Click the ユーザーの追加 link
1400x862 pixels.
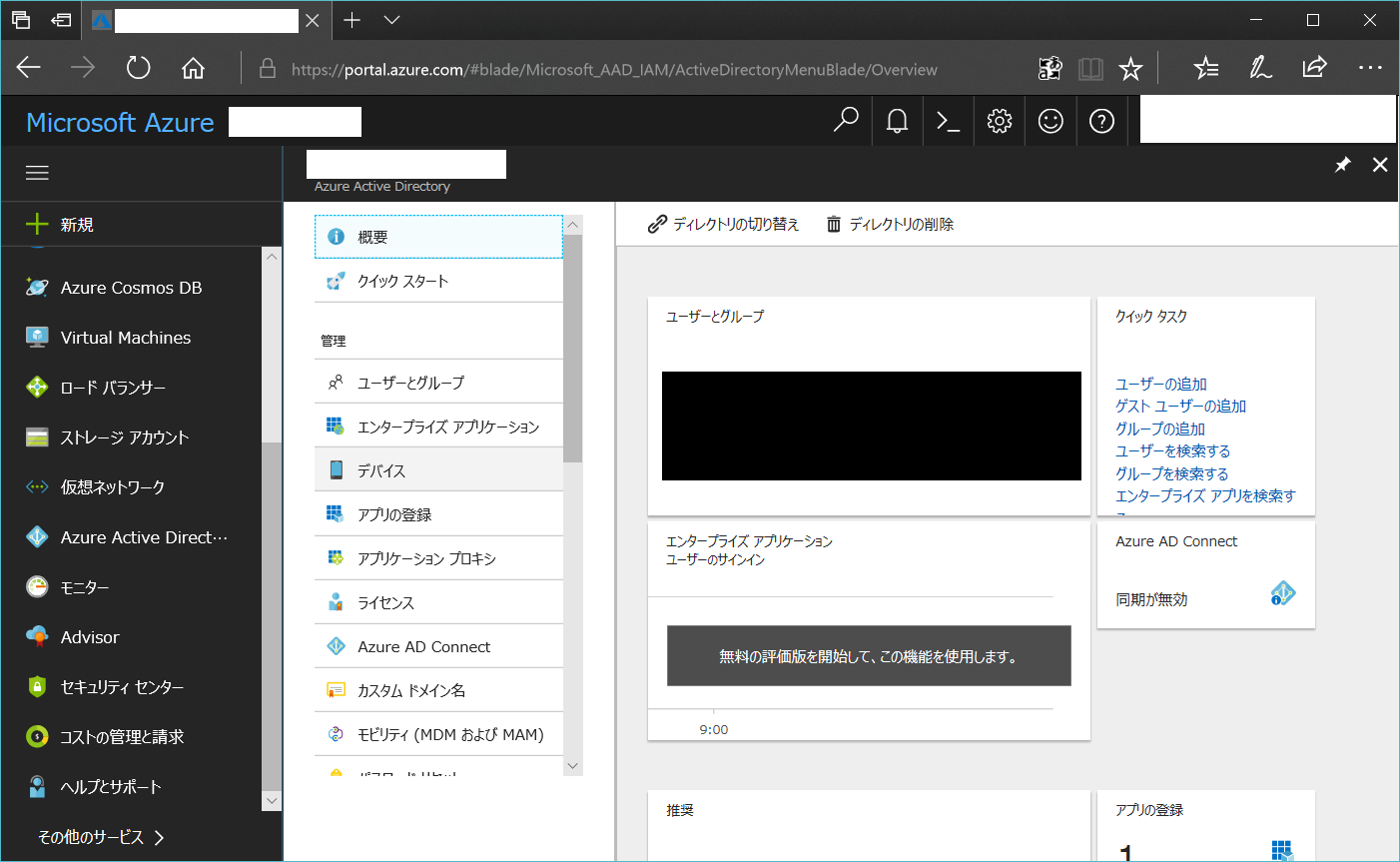point(1161,384)
